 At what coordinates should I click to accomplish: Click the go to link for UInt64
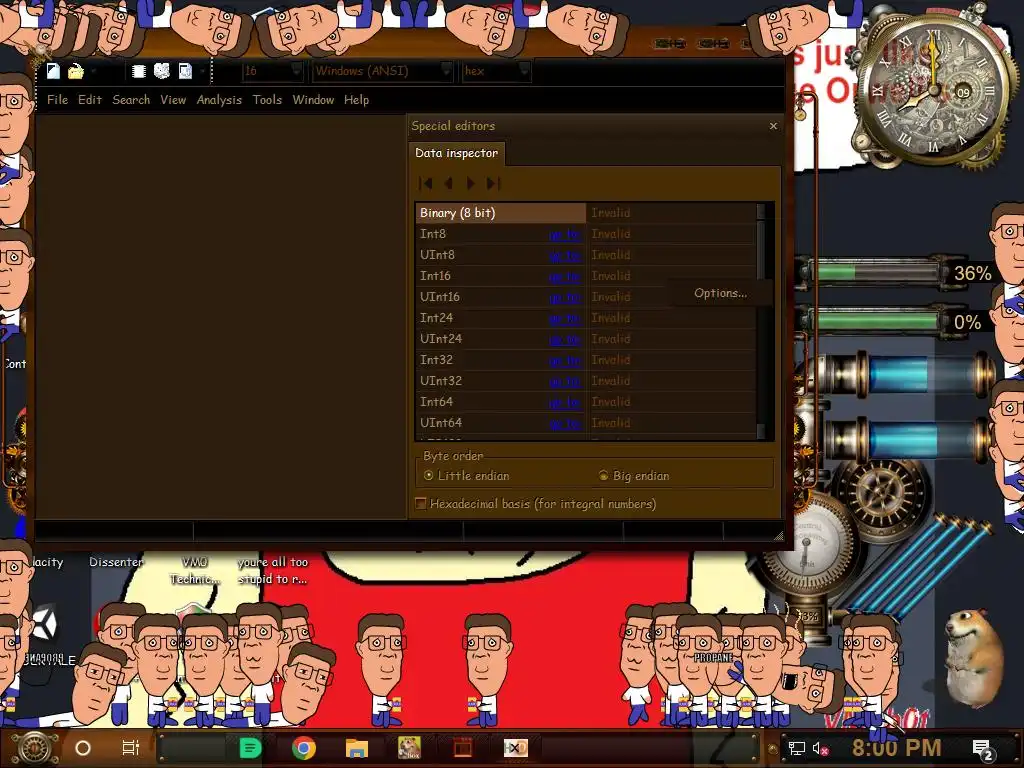click(x=565, y=423)
